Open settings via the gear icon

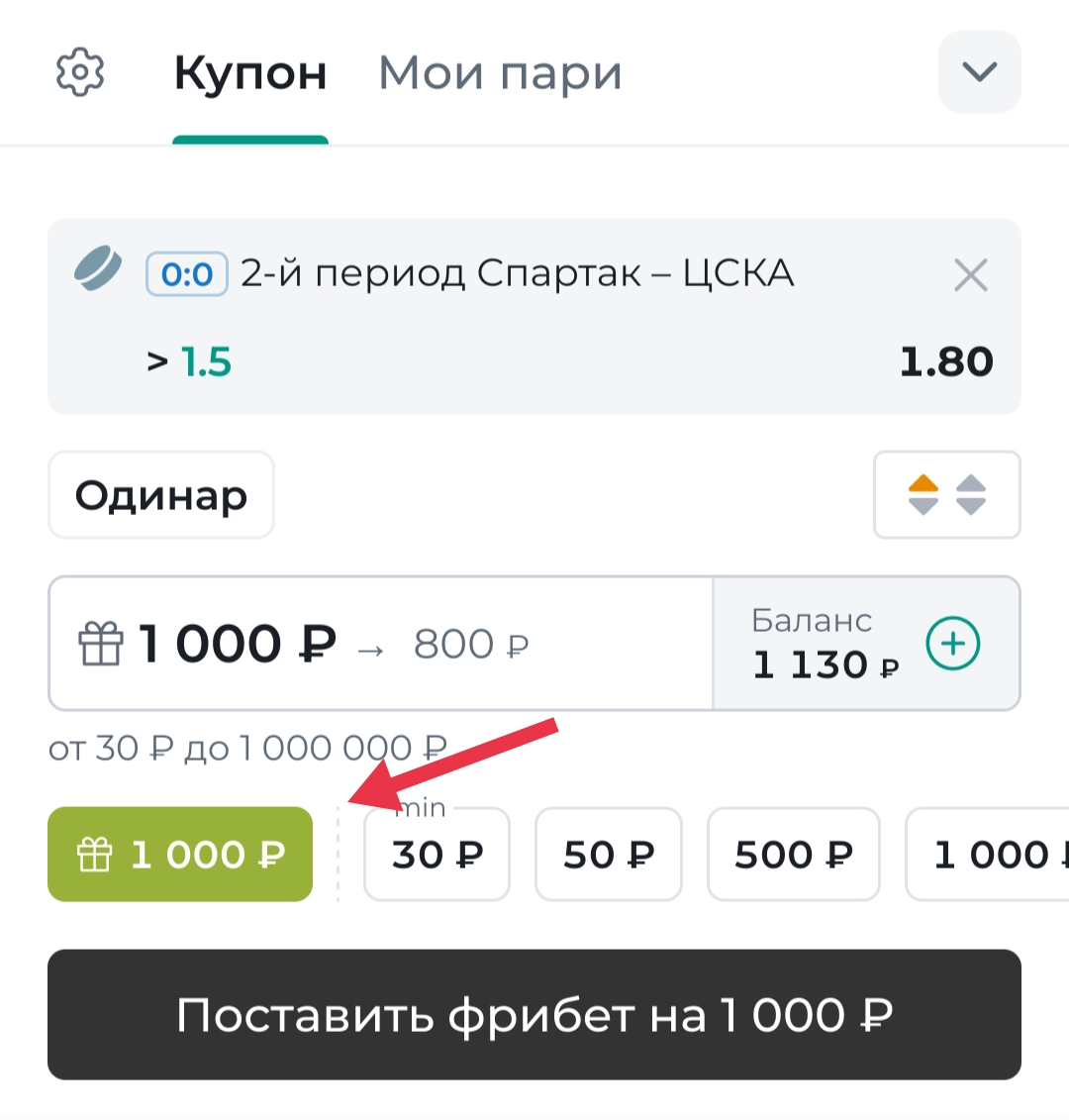click(79, 72)
